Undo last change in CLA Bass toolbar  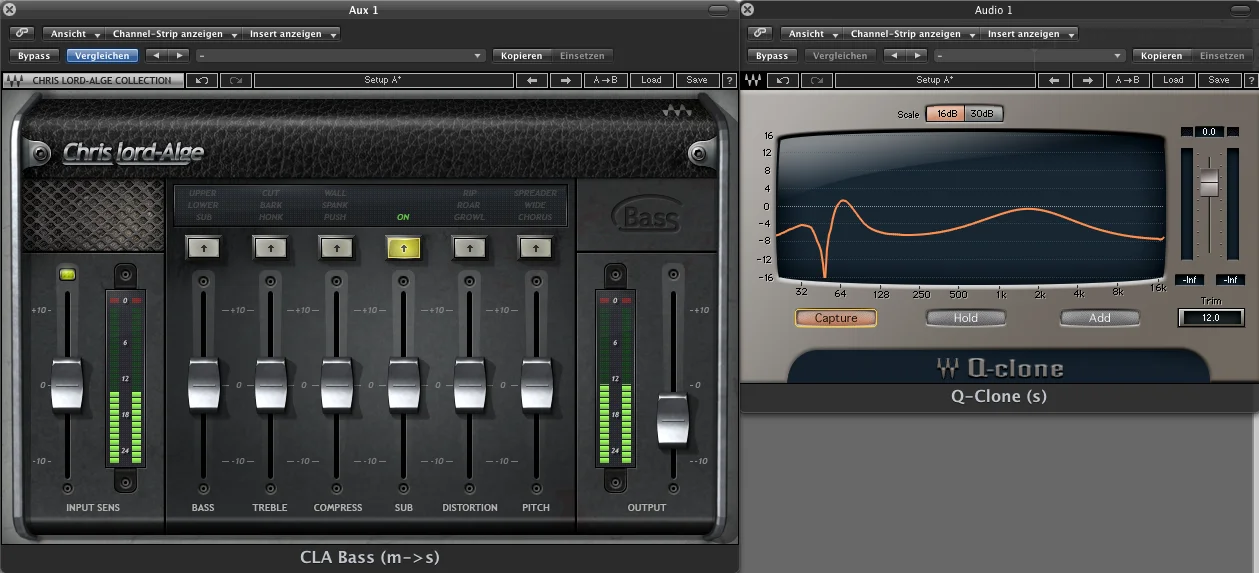point(202,80)
